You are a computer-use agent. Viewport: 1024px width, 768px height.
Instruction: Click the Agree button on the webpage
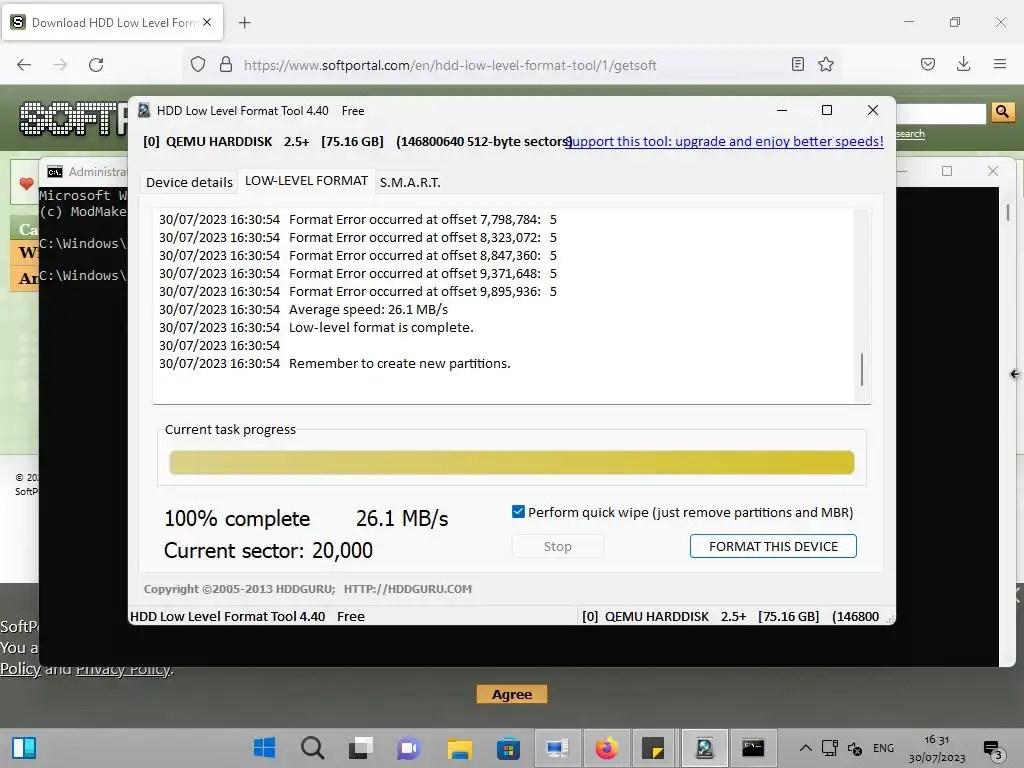click(x=512, y=694)
